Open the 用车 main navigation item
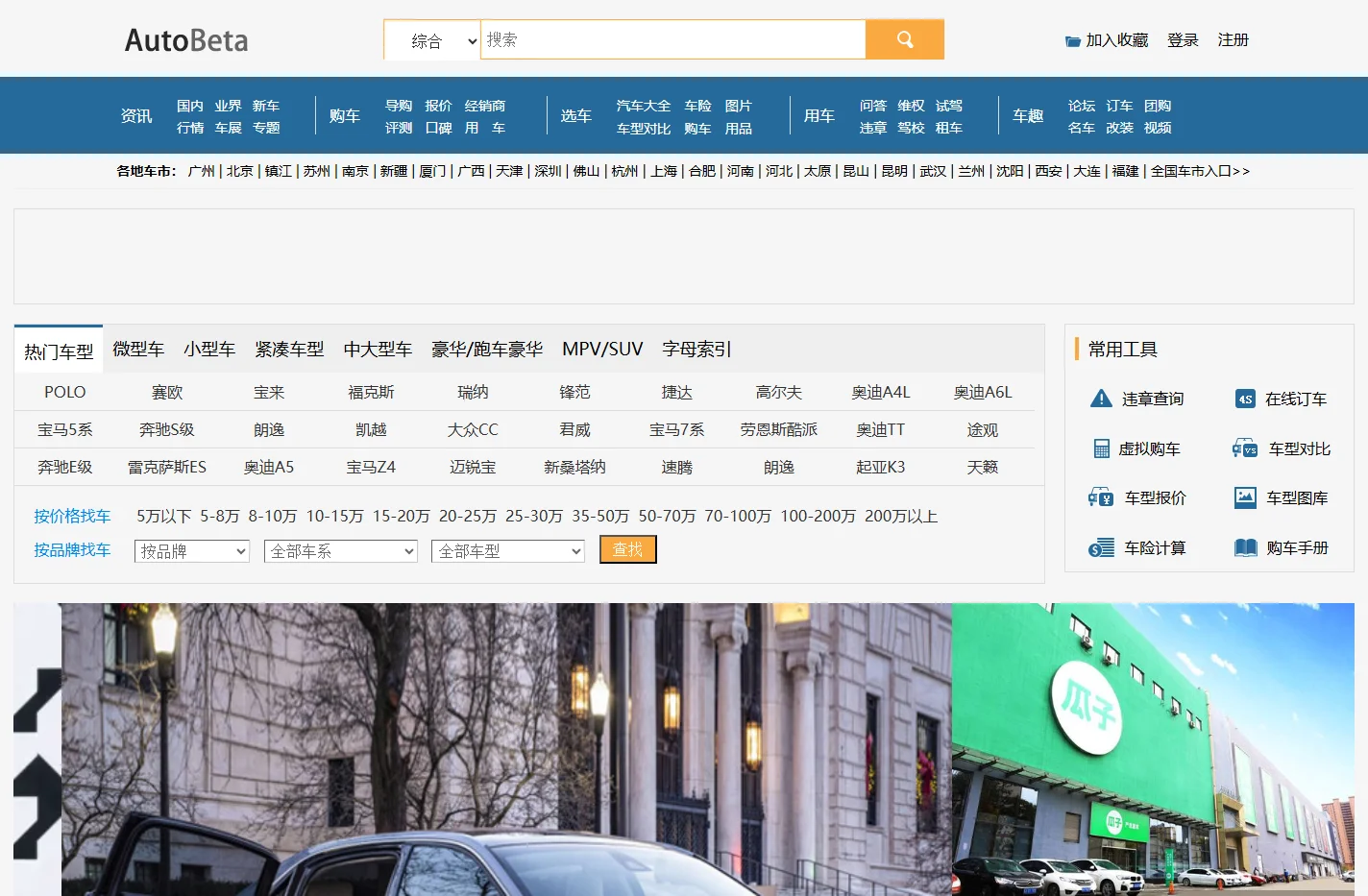 click(818, 116)
